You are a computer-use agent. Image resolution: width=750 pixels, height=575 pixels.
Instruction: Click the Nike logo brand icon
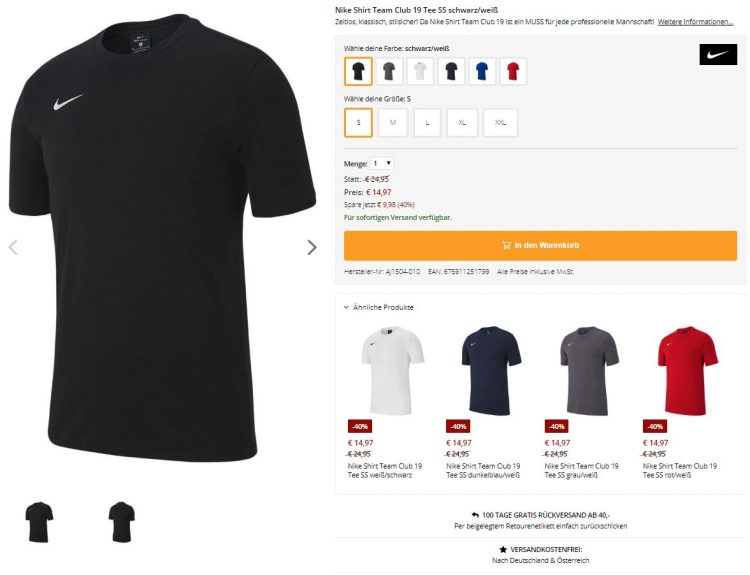click(x=718, y=55)
